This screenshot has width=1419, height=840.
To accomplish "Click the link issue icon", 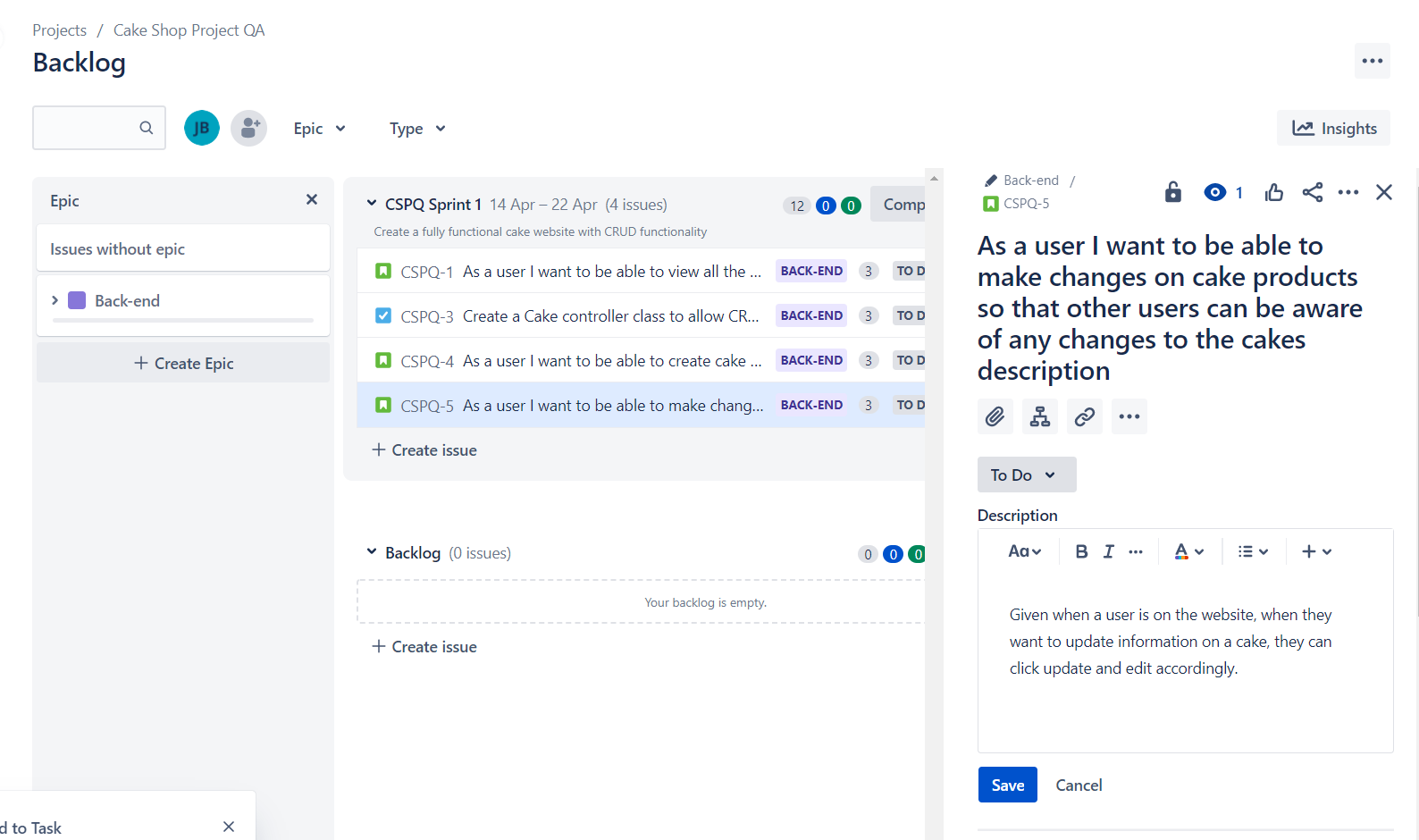I will (1085, 416).
